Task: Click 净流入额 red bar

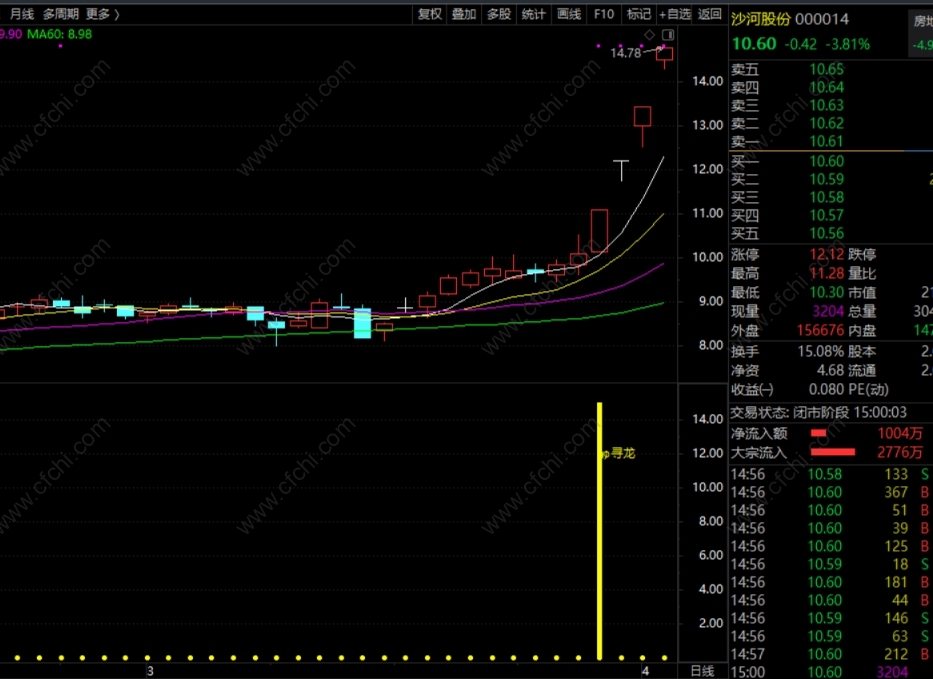Action: [x=819, y=433]
